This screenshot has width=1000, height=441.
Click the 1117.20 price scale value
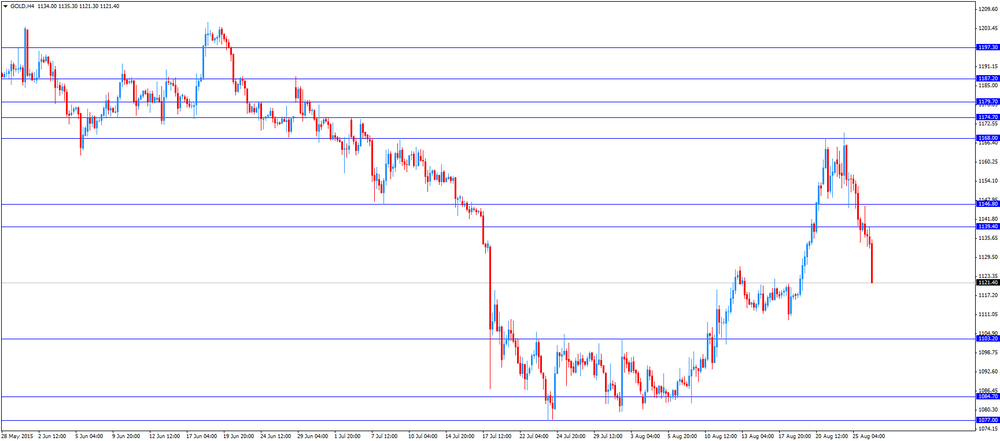(987, 295)
